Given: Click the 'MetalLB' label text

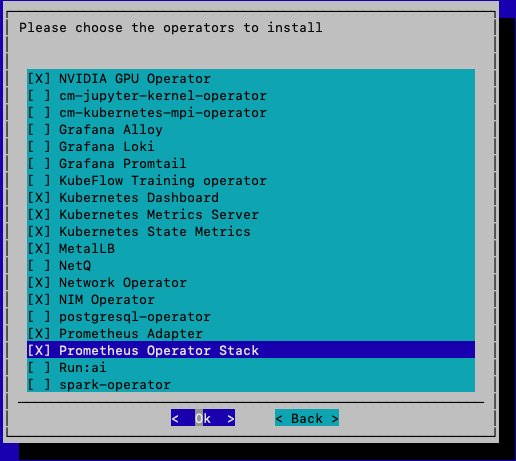Looking at the screenshot, I should [x=87, y=249].
